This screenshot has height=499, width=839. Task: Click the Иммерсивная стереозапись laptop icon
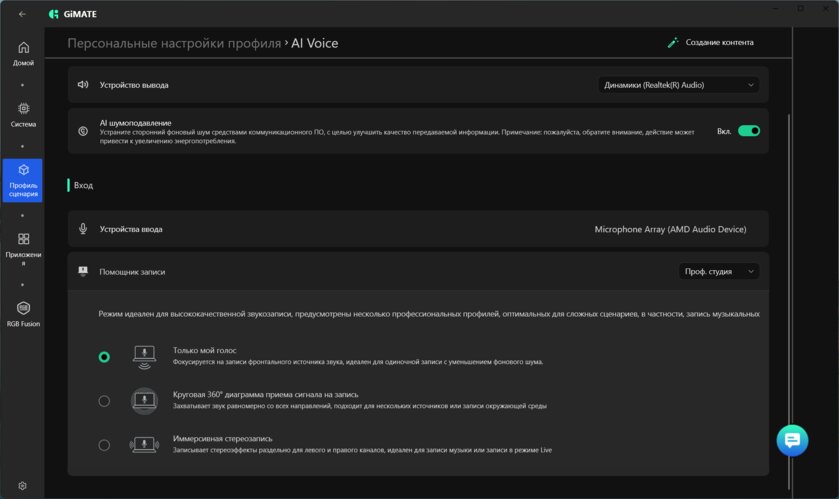point(144,445)
